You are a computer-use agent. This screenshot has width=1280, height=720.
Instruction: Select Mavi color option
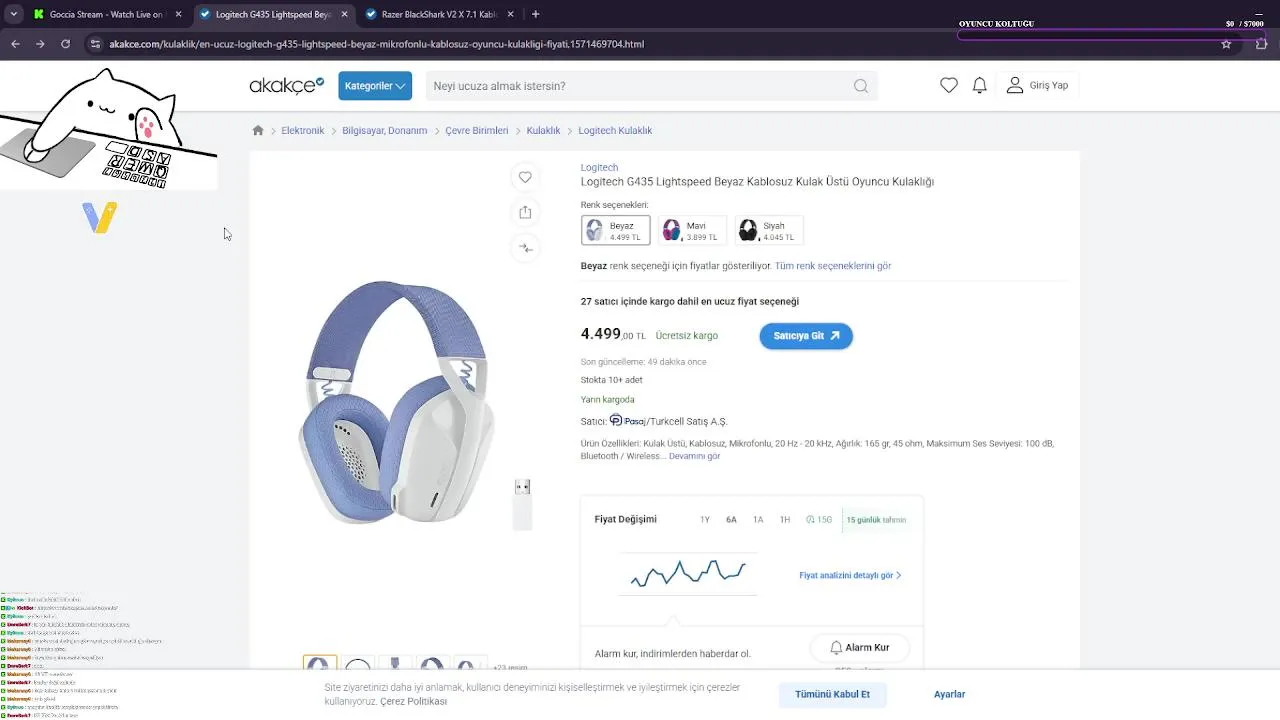(x=692, y=231)
